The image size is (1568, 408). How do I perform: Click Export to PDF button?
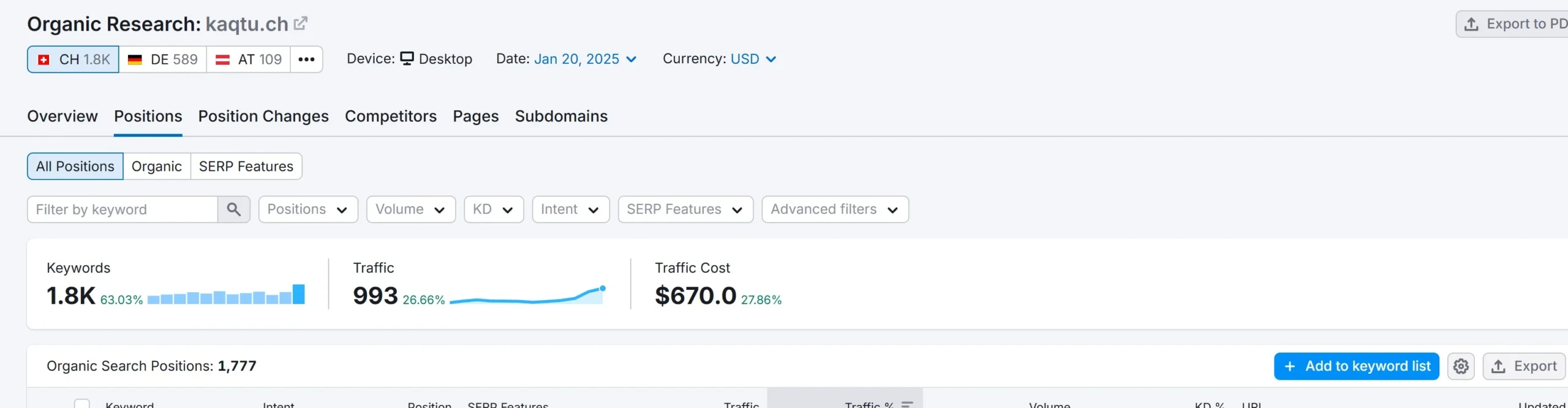[x=1513, y=25]
